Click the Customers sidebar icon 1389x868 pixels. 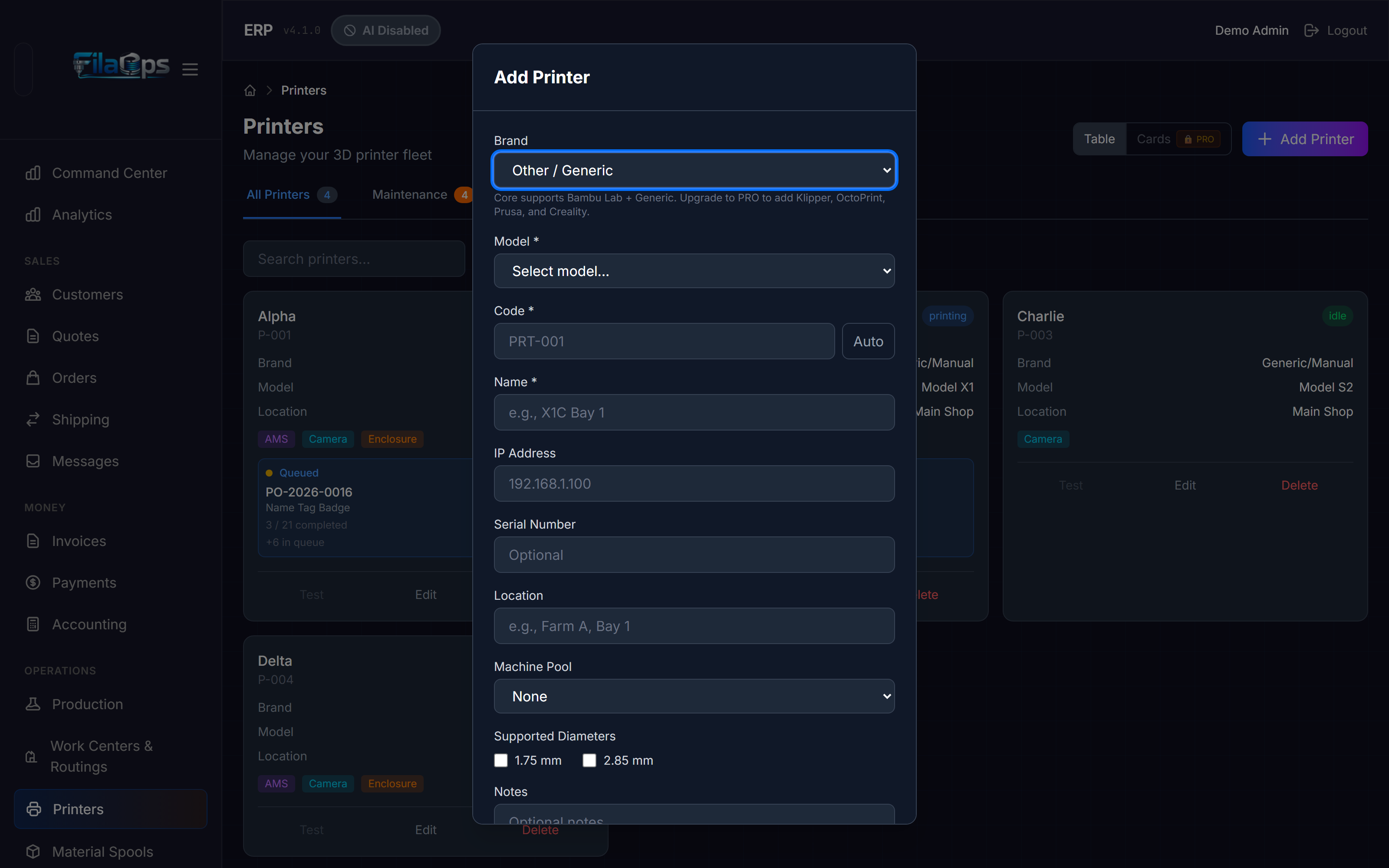pyautogui.click(x=33, y=295)
